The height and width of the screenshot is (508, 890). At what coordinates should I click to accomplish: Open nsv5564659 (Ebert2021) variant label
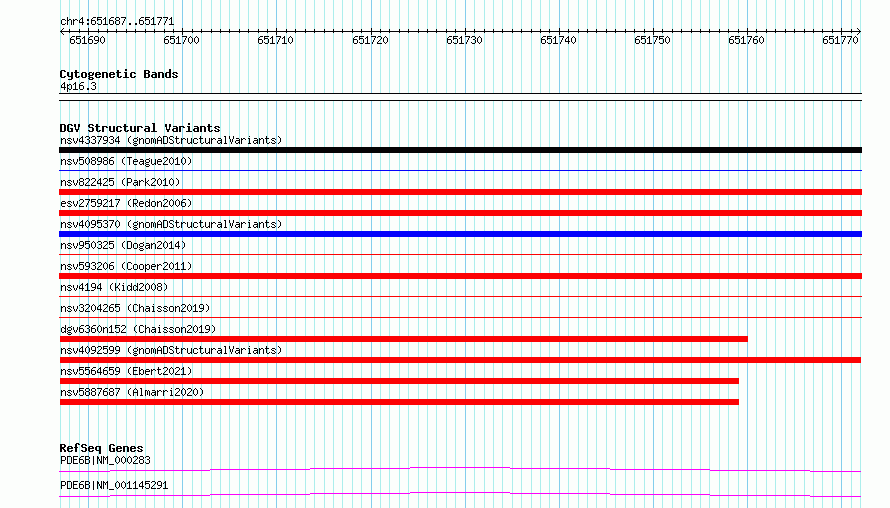[x=126, y=371]
